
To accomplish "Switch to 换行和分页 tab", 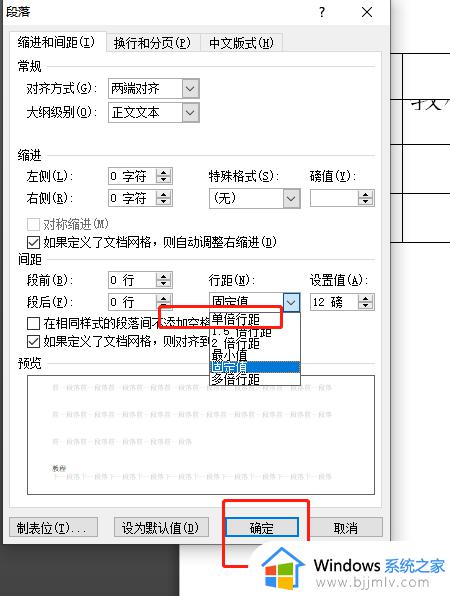I will point(152,43).
